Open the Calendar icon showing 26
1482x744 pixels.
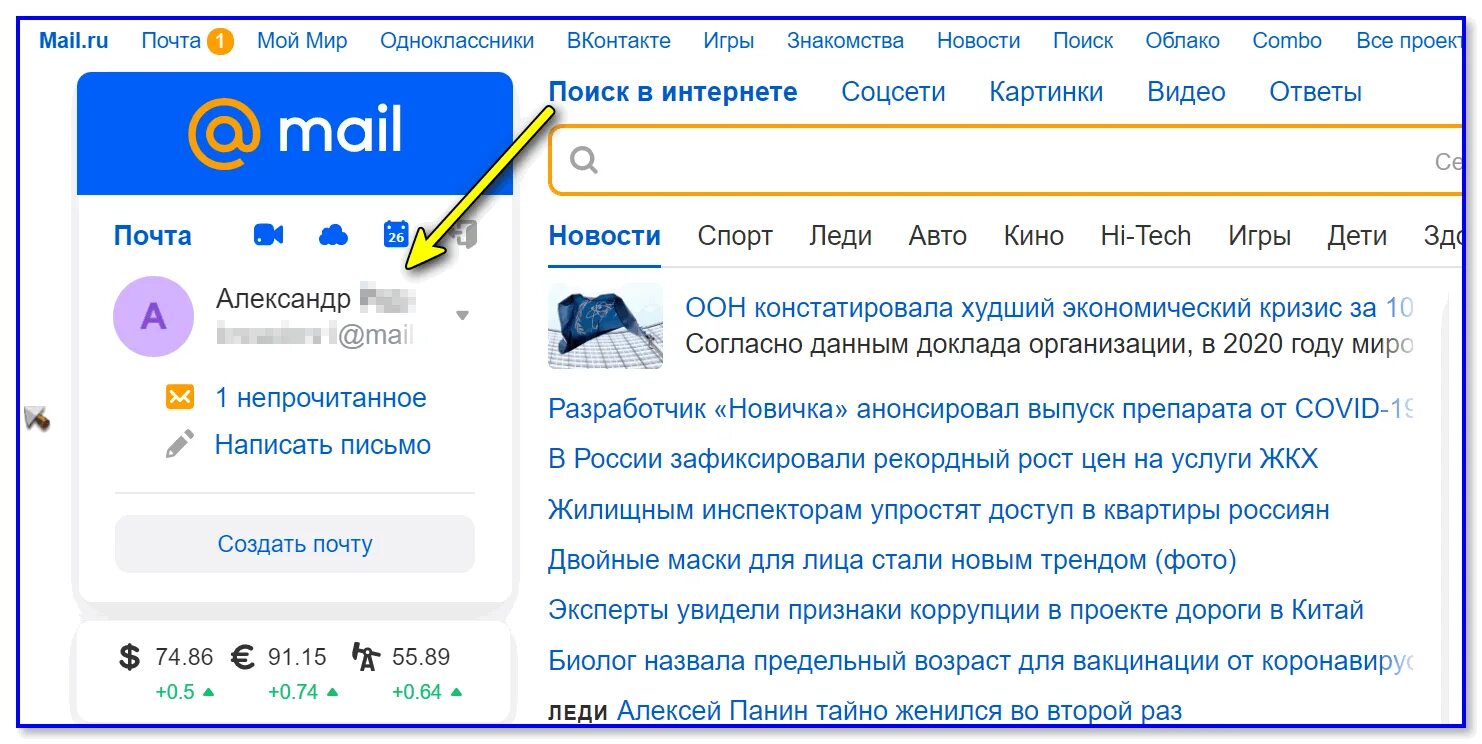click(396, 235)
